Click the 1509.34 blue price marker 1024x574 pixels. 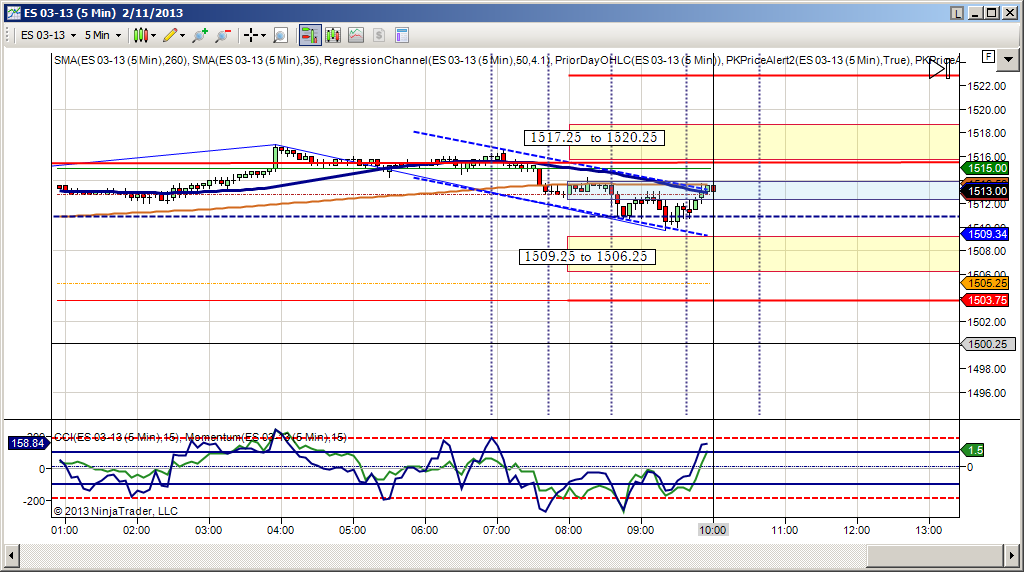(985, 234)
